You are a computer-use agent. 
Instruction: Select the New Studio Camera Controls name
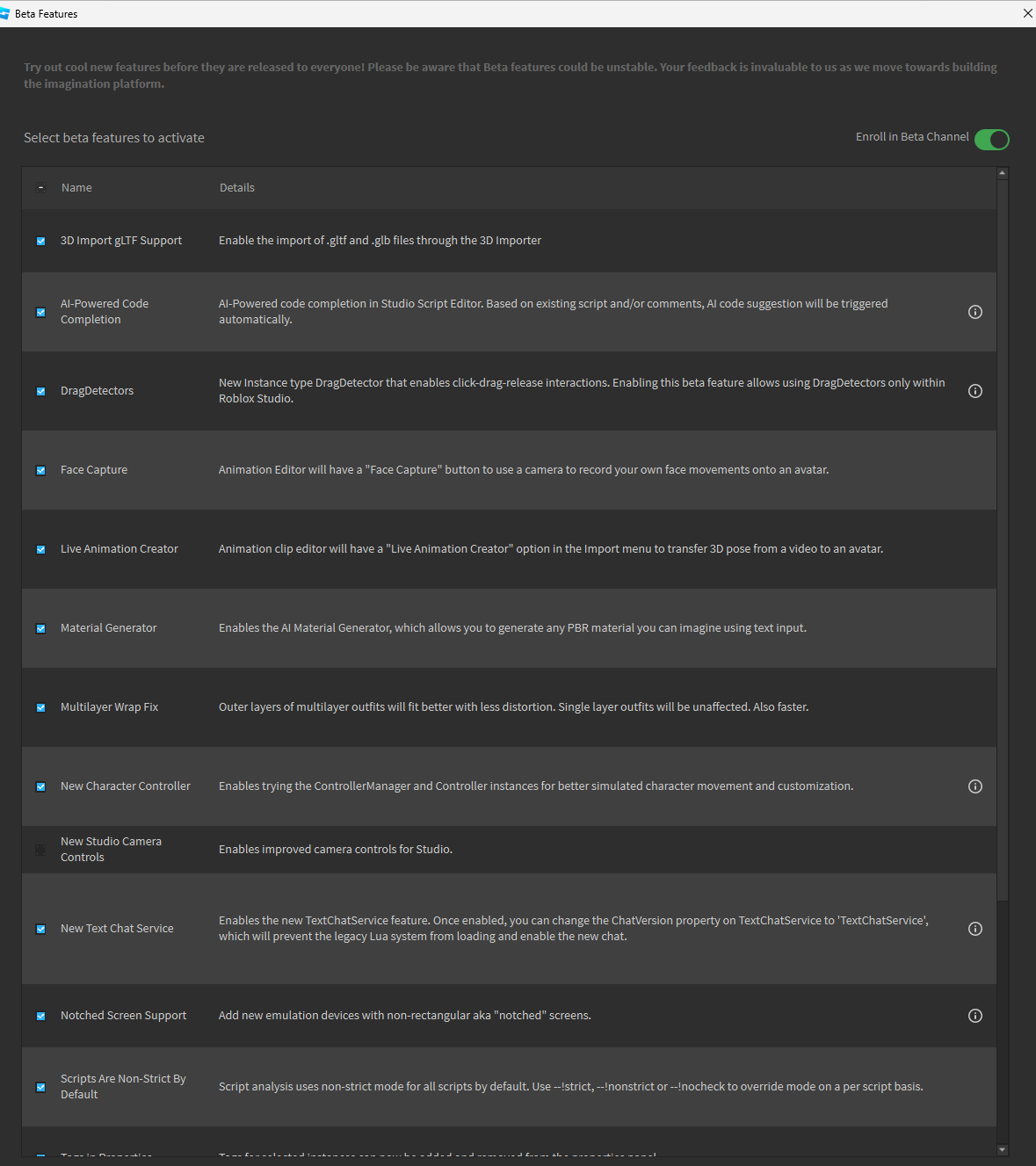coord(112,850)
